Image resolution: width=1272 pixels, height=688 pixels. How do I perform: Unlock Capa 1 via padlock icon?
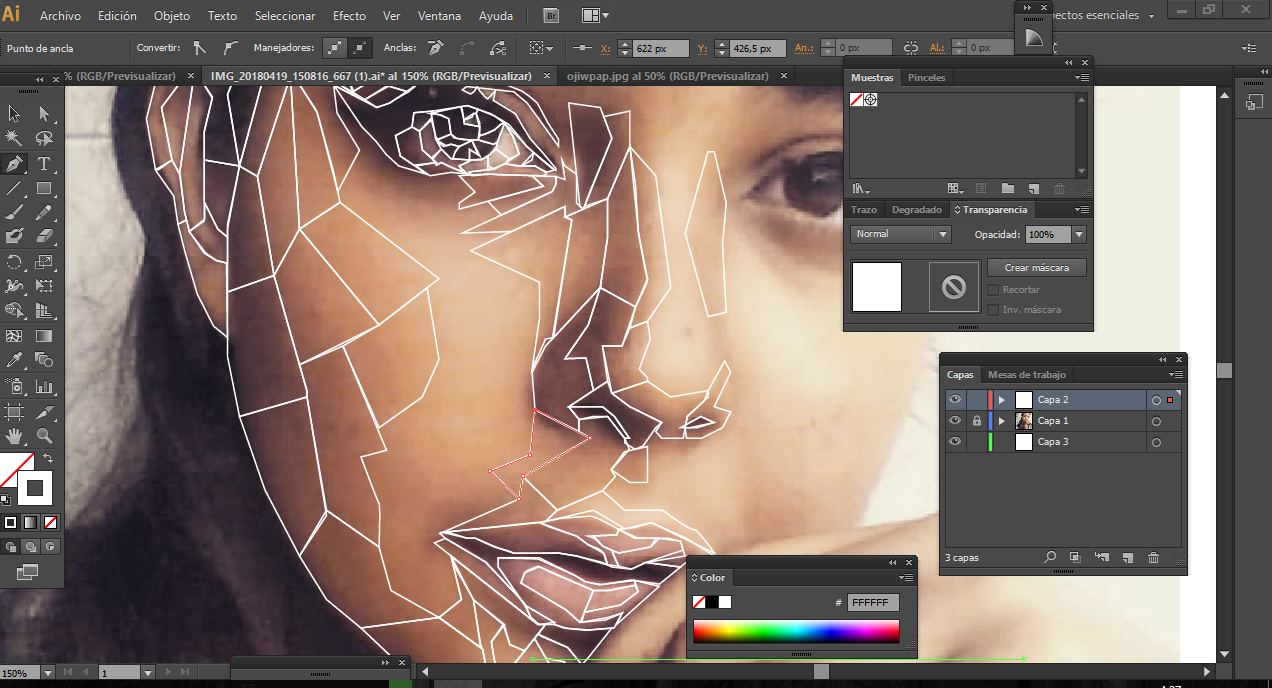[x=976, y=421]
